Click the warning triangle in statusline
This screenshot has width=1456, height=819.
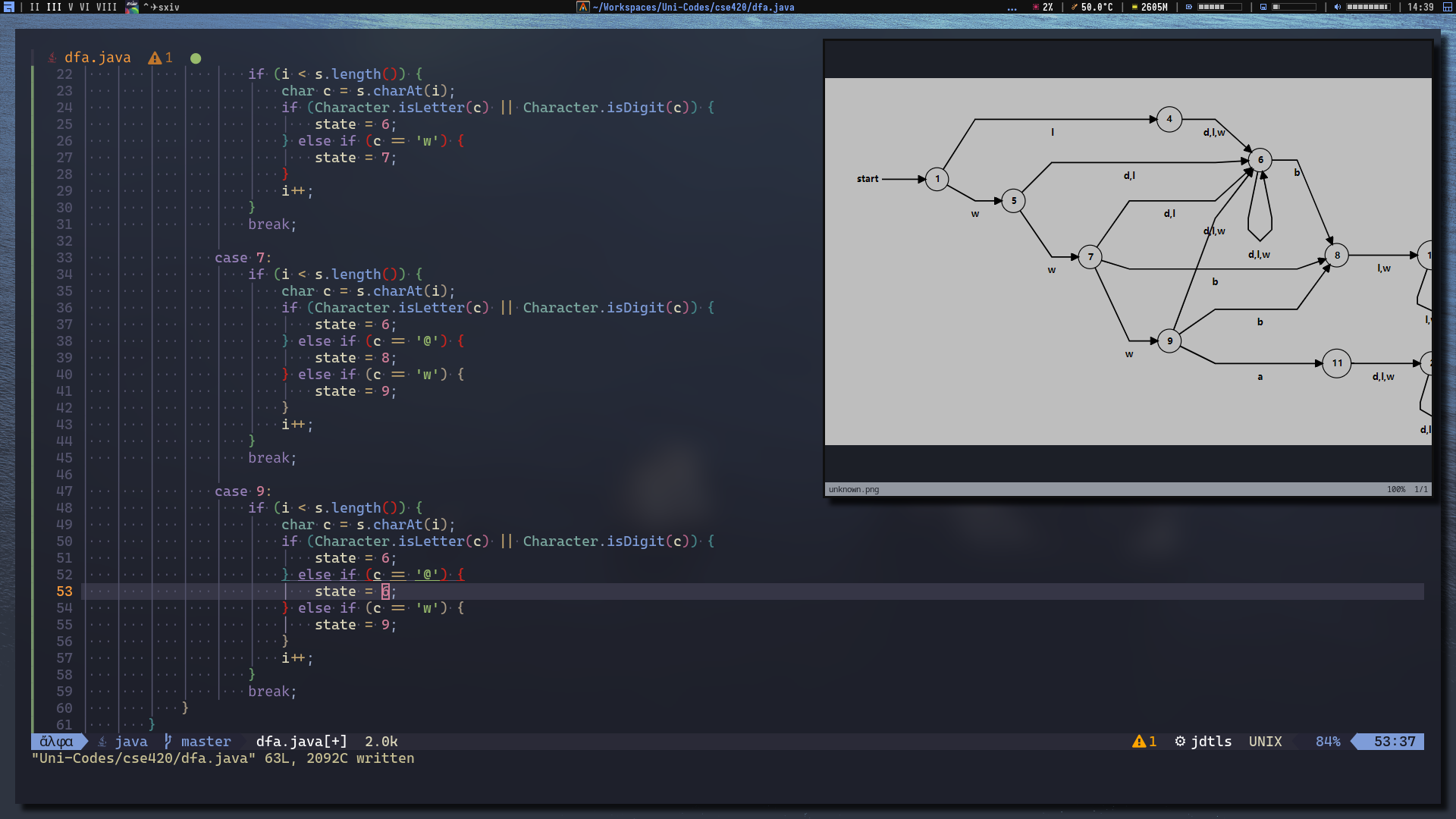point(1138,742)
